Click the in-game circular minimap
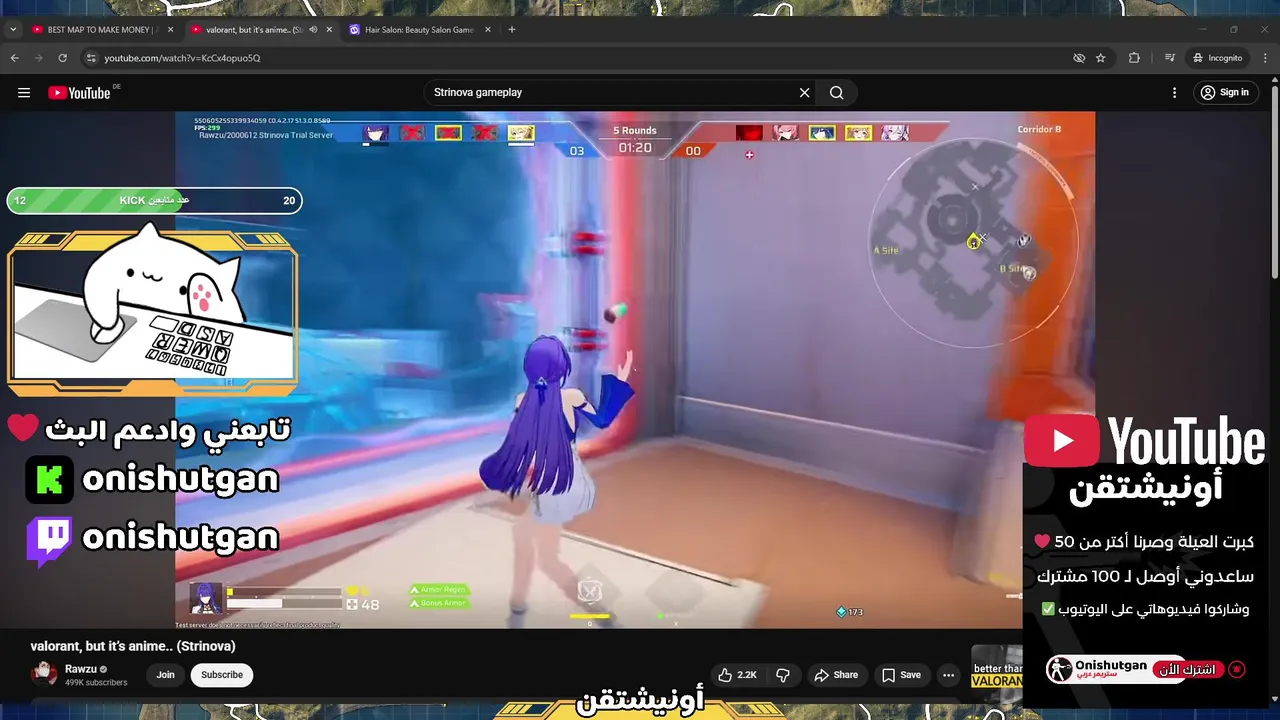Image resolution: width=1280 pixels, height=720 pixels. 973,243
